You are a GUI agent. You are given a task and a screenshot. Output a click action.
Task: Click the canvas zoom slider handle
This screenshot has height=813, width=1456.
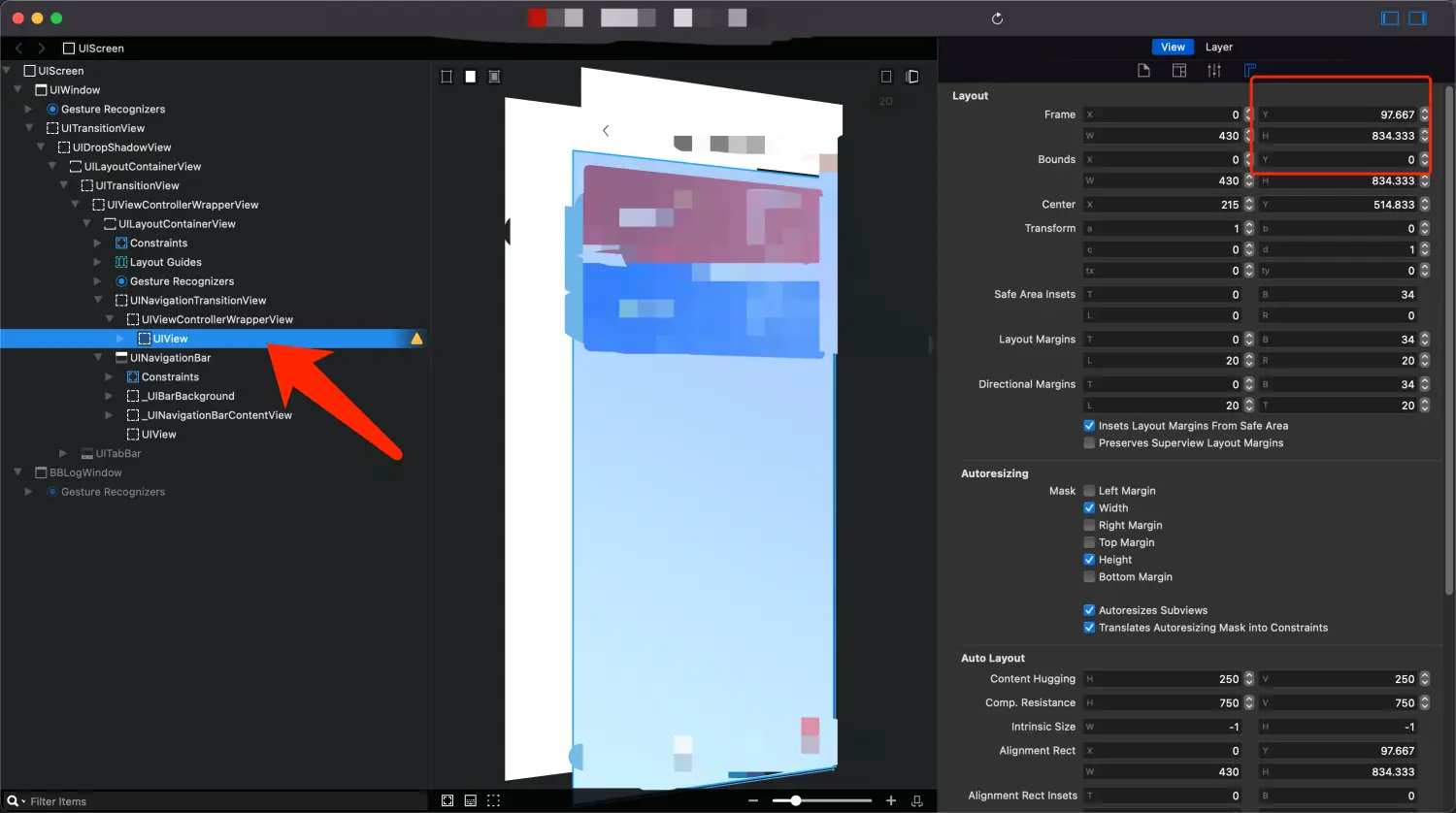coord(796,800)
